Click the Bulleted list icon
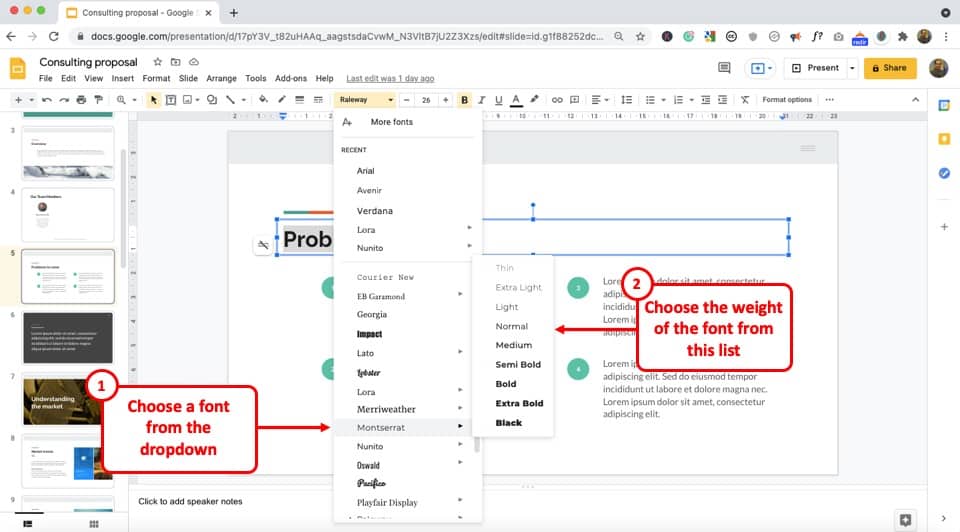The height and width of the screenshot is (532, 960). click(650, 100)
